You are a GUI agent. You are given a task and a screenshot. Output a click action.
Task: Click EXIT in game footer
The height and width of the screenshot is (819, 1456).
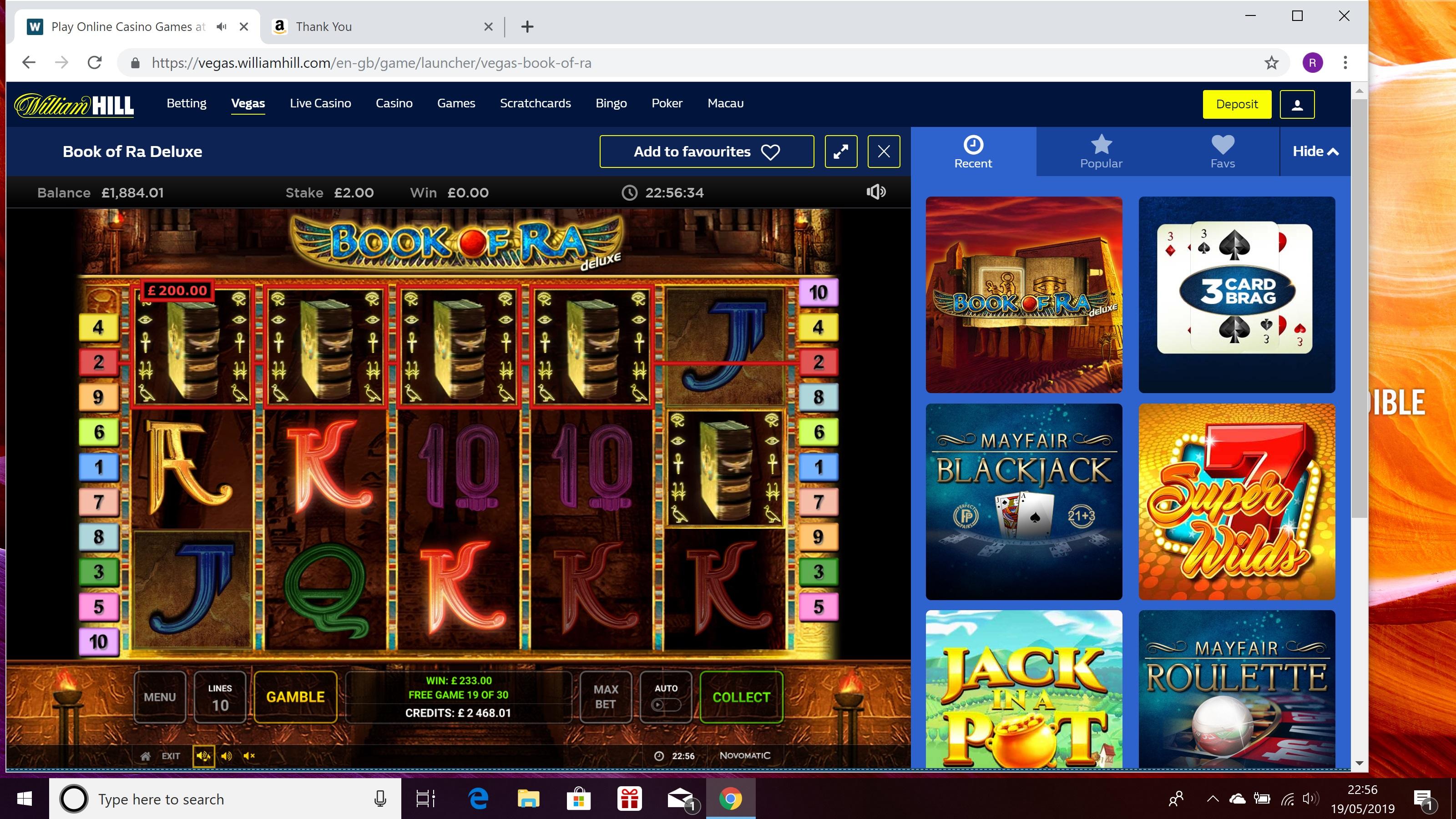click(171, 756)
